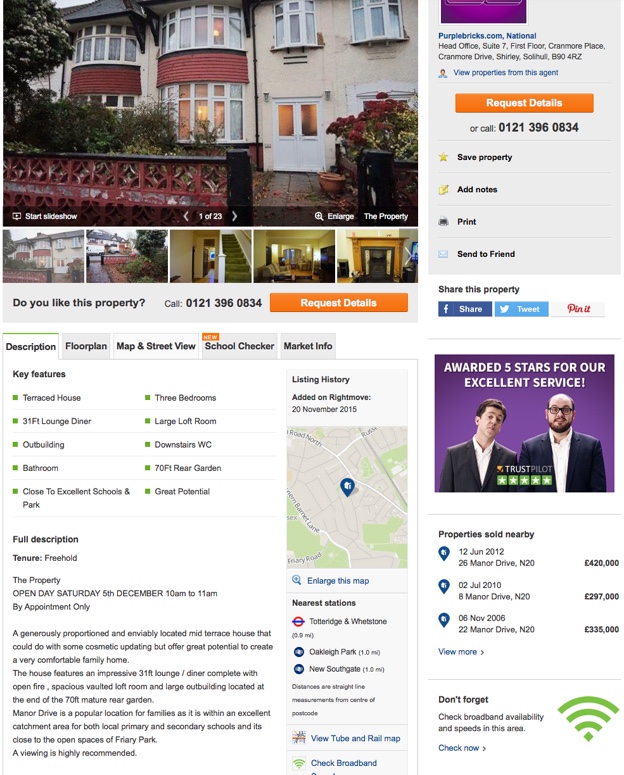
Task: Tweet this property
Action: coord(521,309)
